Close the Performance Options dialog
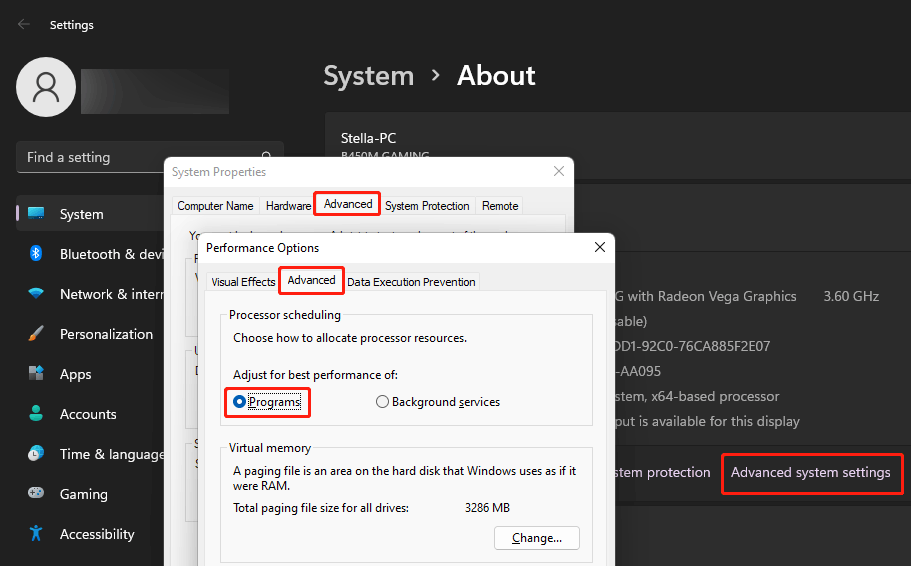911x566 pixels. (600, 248)
